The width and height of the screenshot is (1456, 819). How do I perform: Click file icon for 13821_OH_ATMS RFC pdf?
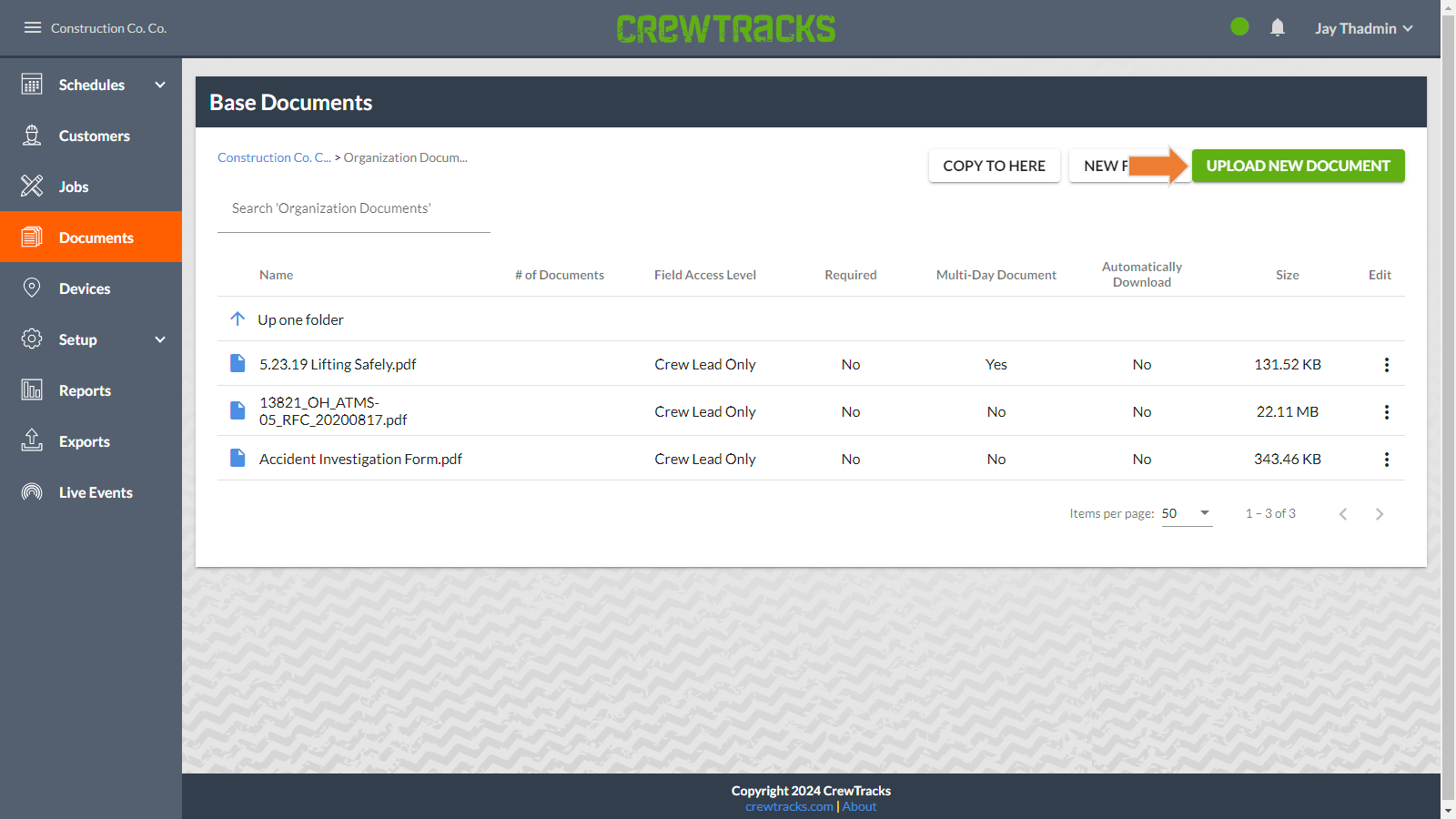click(238, 410)
